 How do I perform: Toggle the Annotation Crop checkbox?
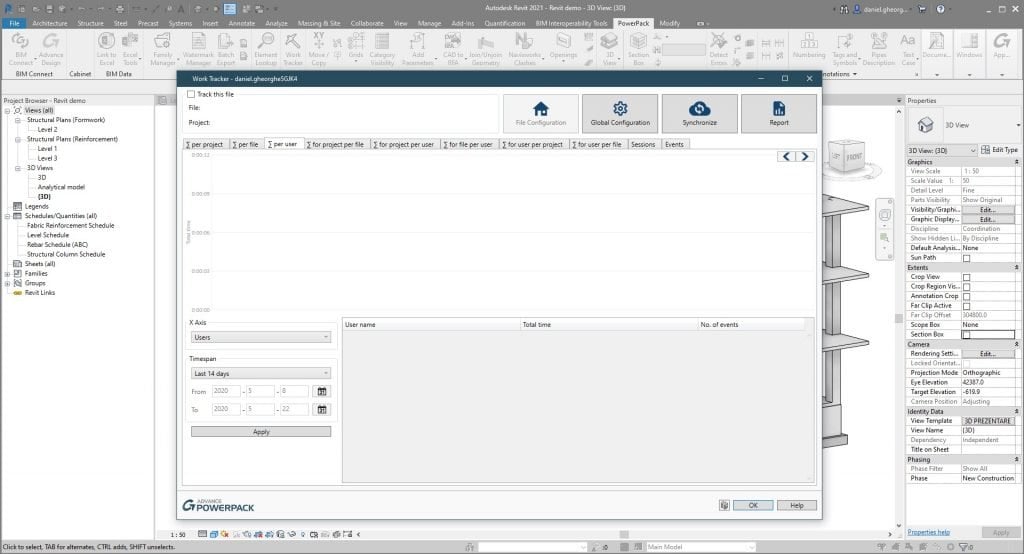(x=967, y=297)
